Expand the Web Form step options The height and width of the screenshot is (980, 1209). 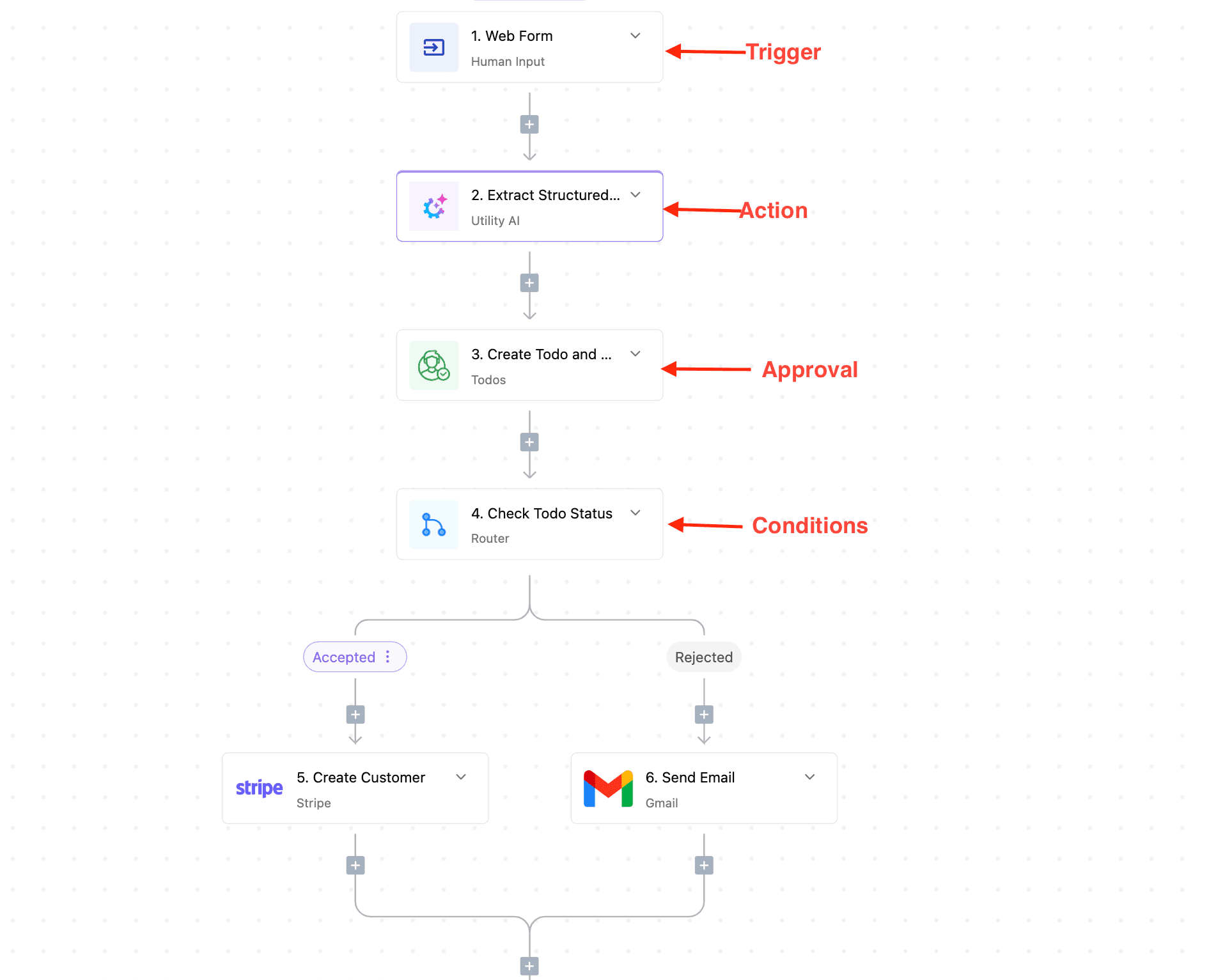pyautogui.click(x=635, y=36)
